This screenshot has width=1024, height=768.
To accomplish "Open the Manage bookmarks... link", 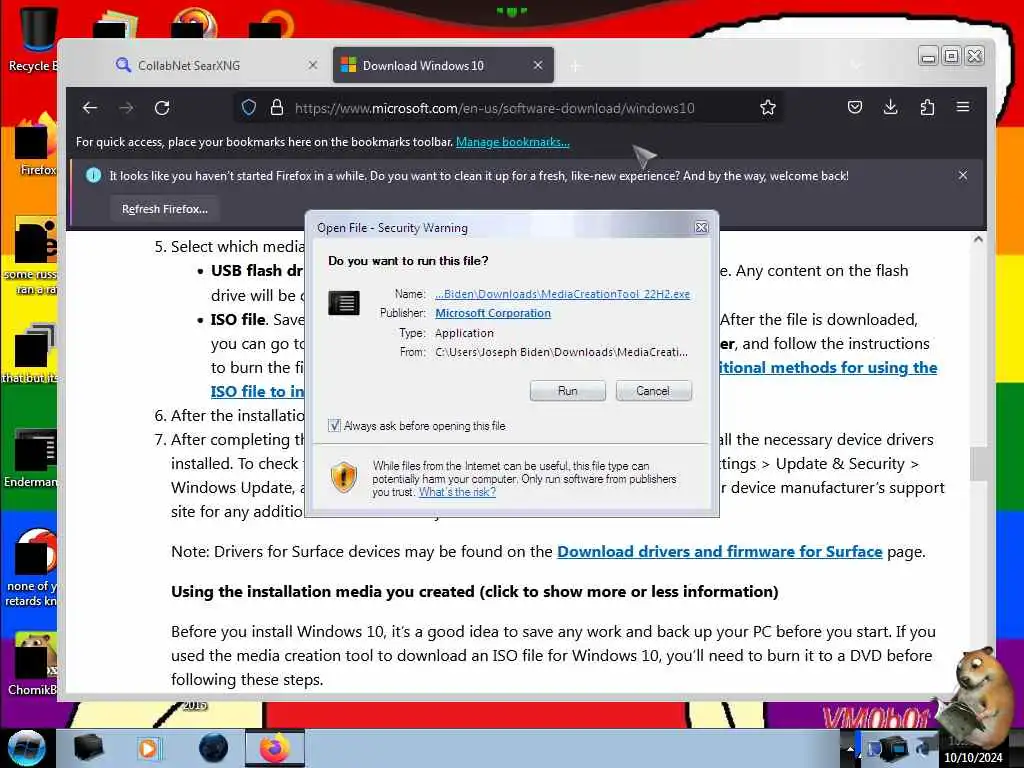I will (x=513, y=142).
